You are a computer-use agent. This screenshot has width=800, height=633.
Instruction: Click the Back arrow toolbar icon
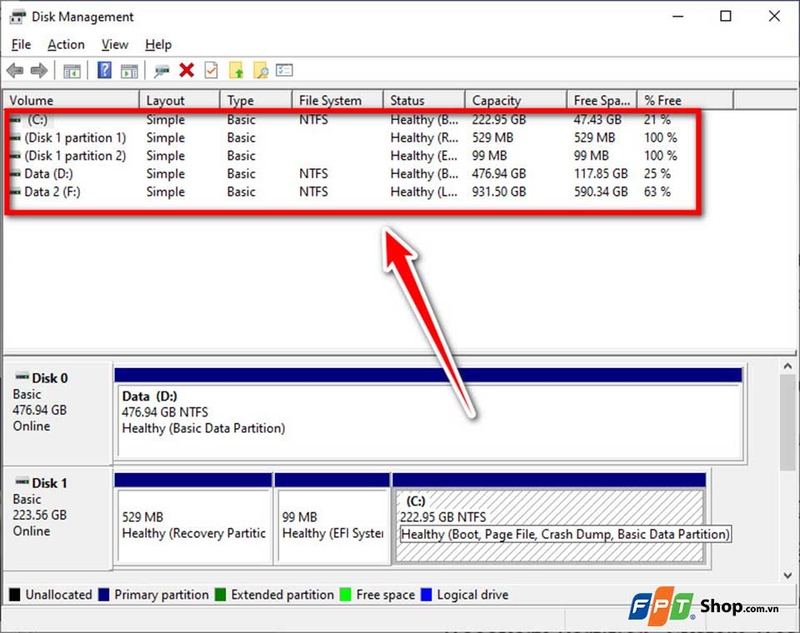(x=15, y=70)
